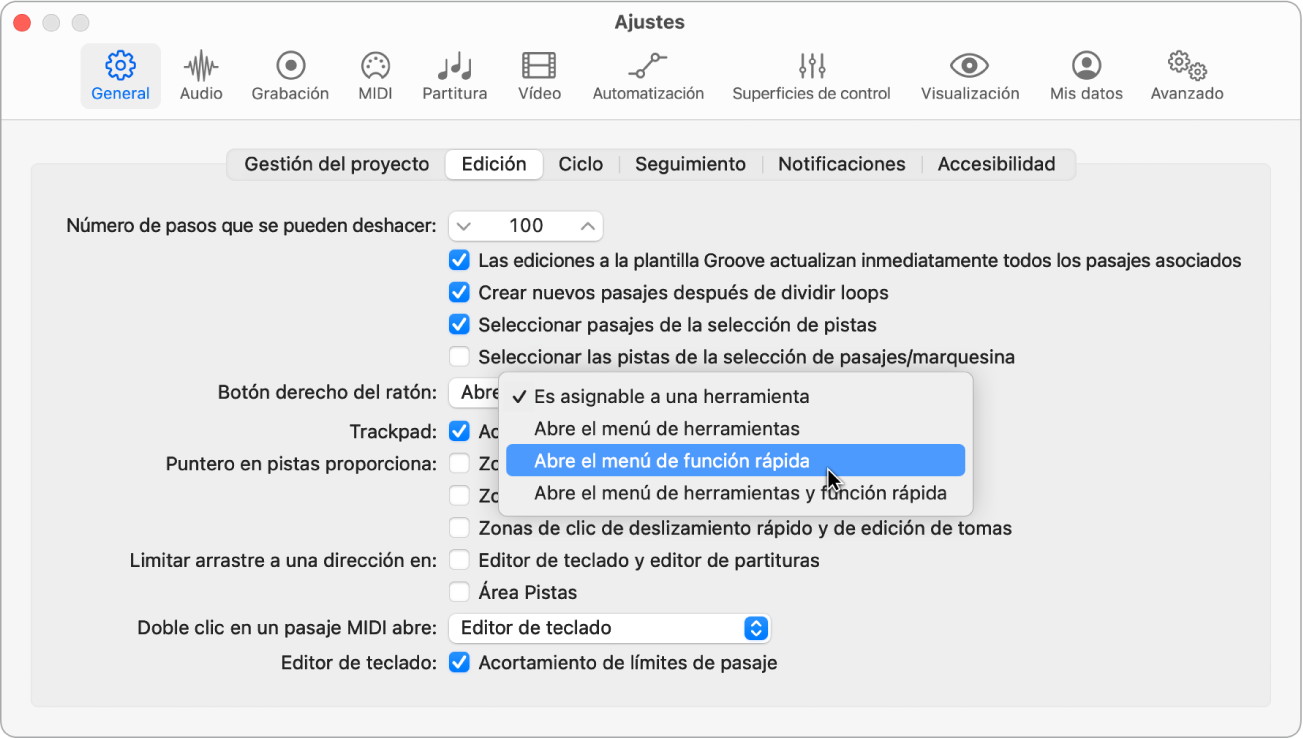Open the Grabación settings pane
Screen dimensions: 1303x739
click(x=290, y=76)
